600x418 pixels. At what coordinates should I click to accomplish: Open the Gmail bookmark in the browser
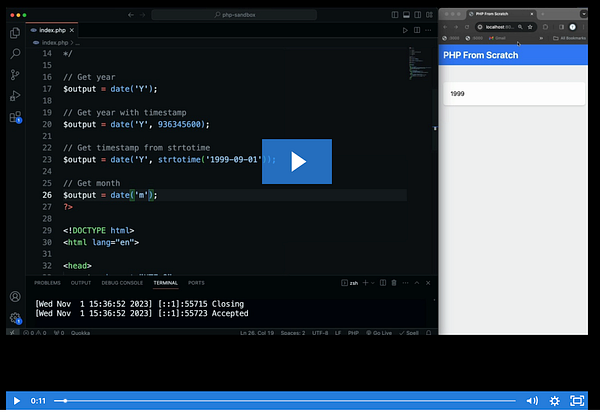click(x=497, y=38)
